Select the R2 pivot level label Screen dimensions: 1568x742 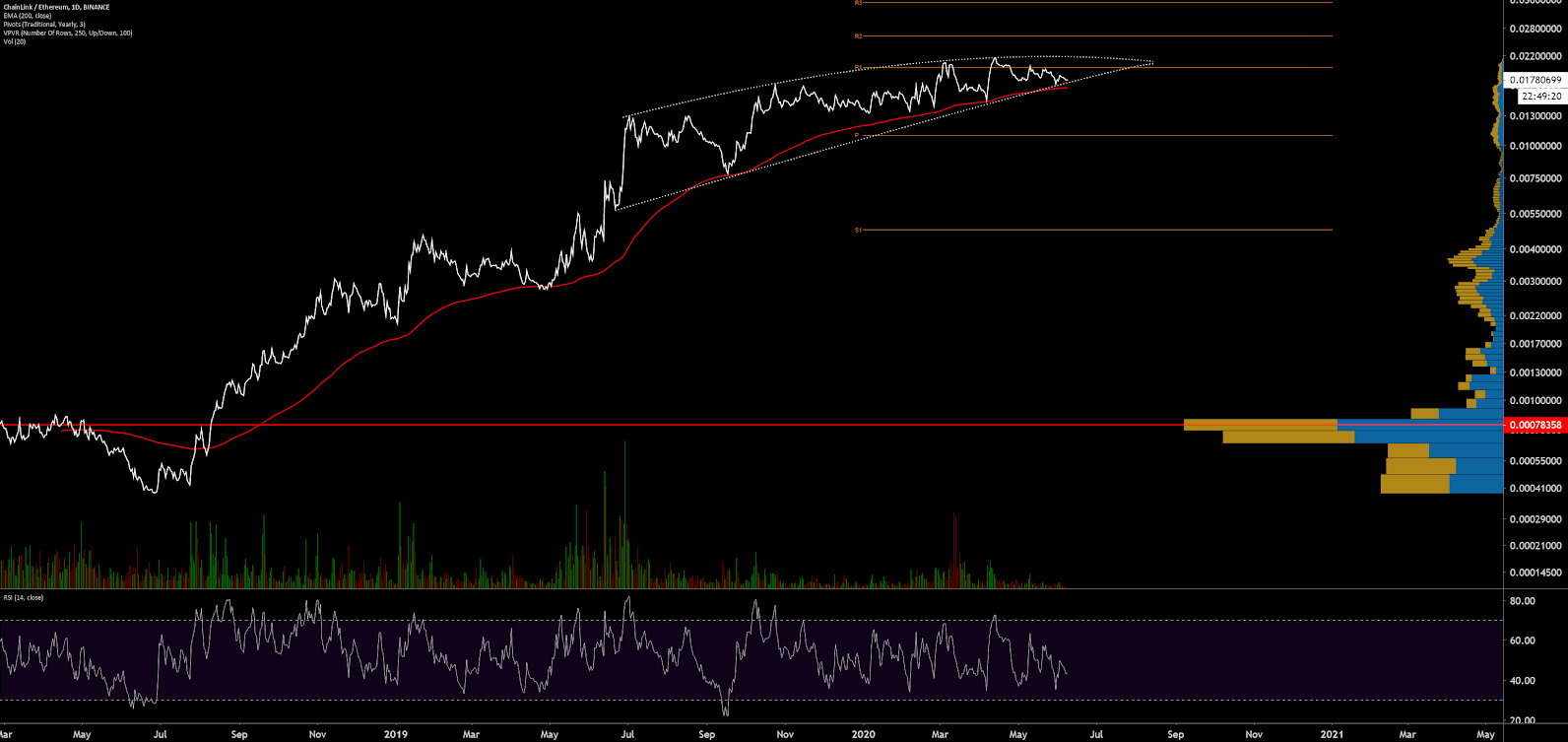click(858, 36)
